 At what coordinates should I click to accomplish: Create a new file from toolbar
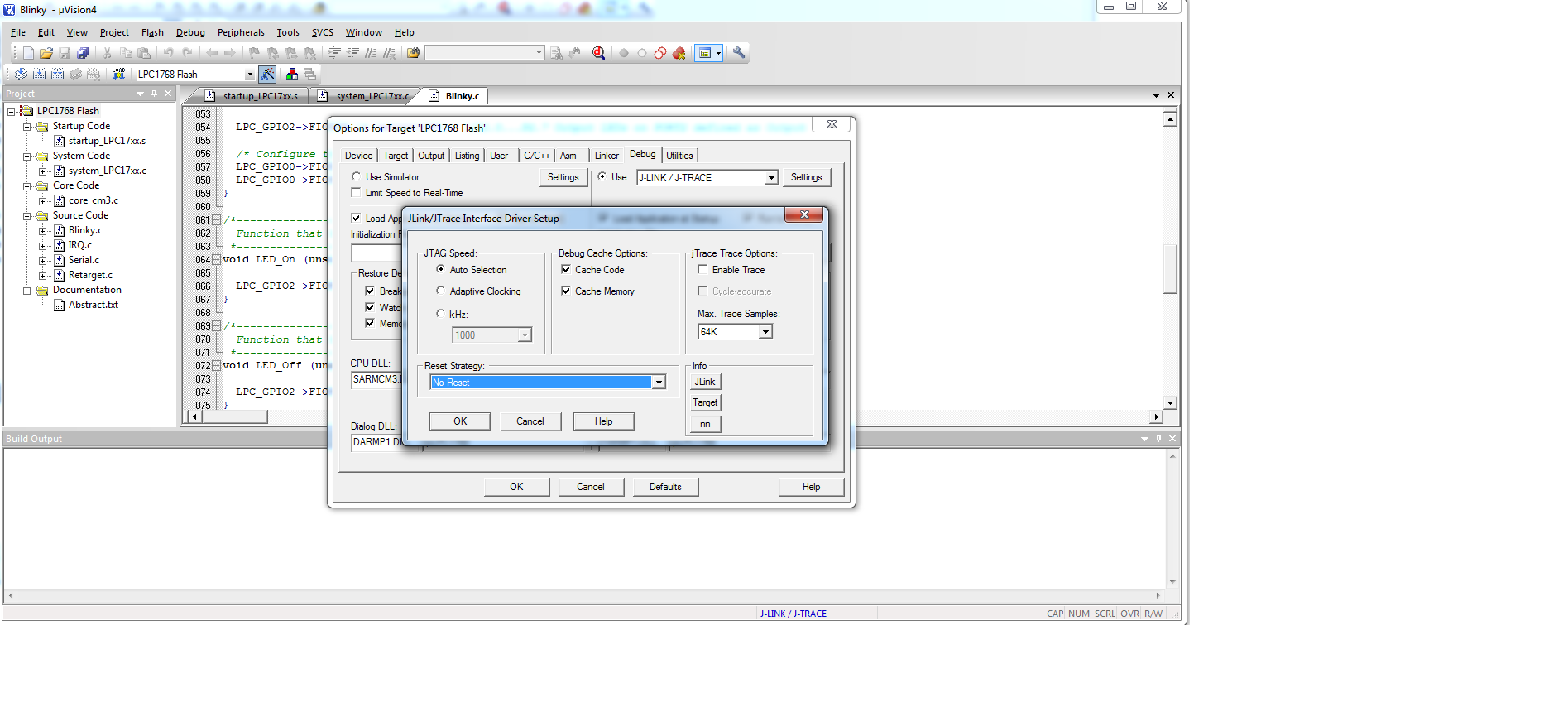28,53
